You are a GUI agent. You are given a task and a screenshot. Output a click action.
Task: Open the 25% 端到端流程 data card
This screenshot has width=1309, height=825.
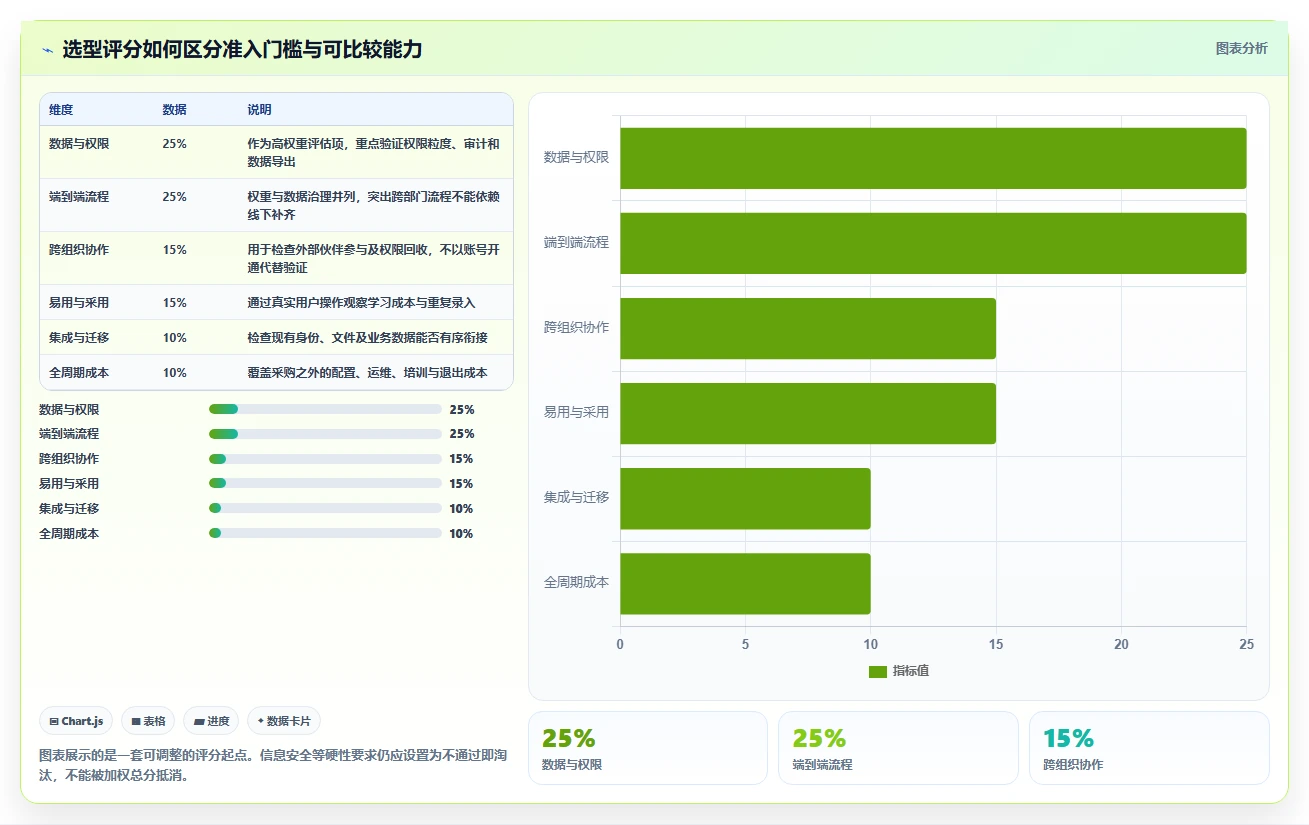pos(898,748)
